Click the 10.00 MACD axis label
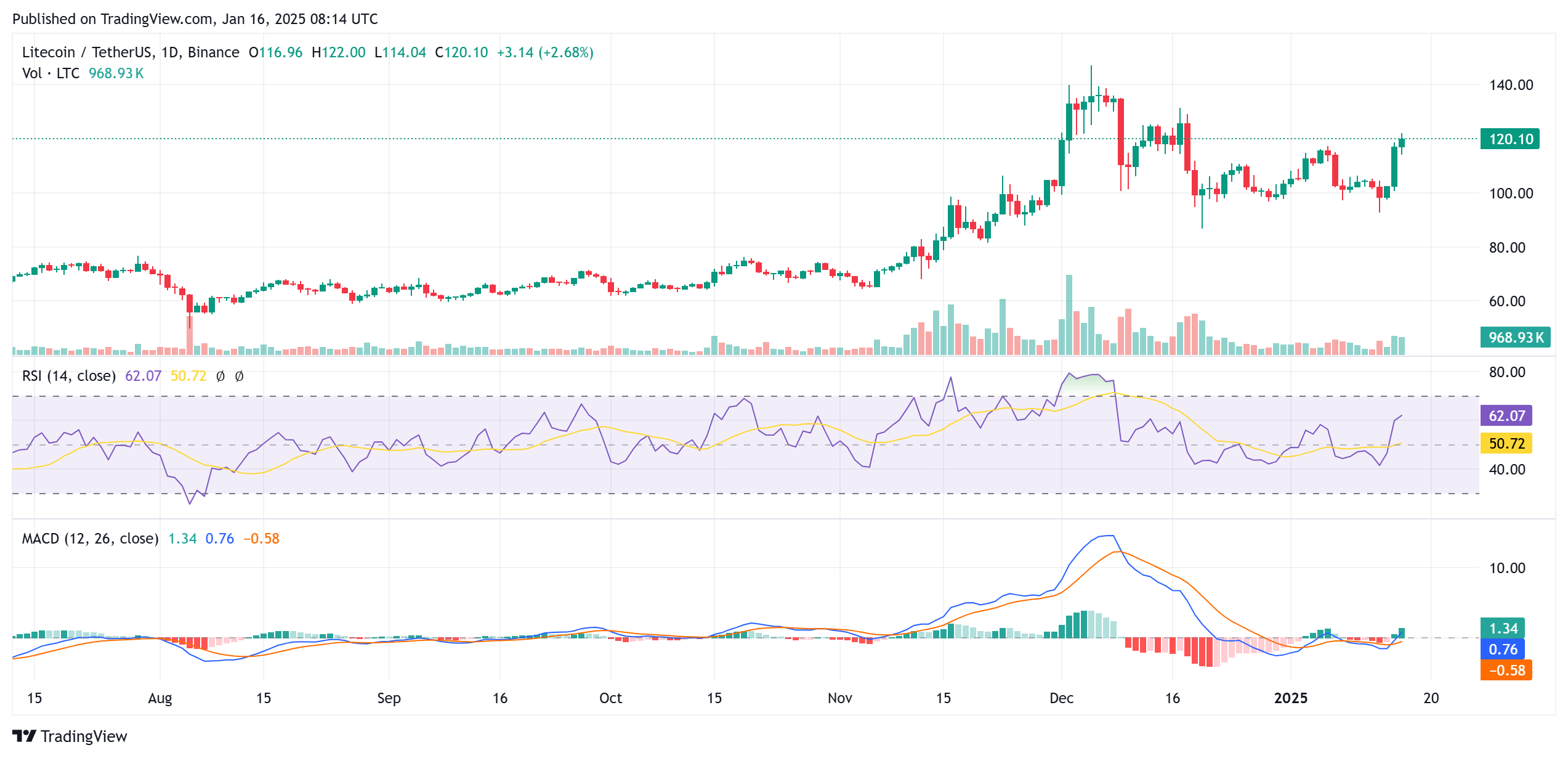Image resolution: width=1568 pixels, height=758 pixels. (x=1507, y=568)
